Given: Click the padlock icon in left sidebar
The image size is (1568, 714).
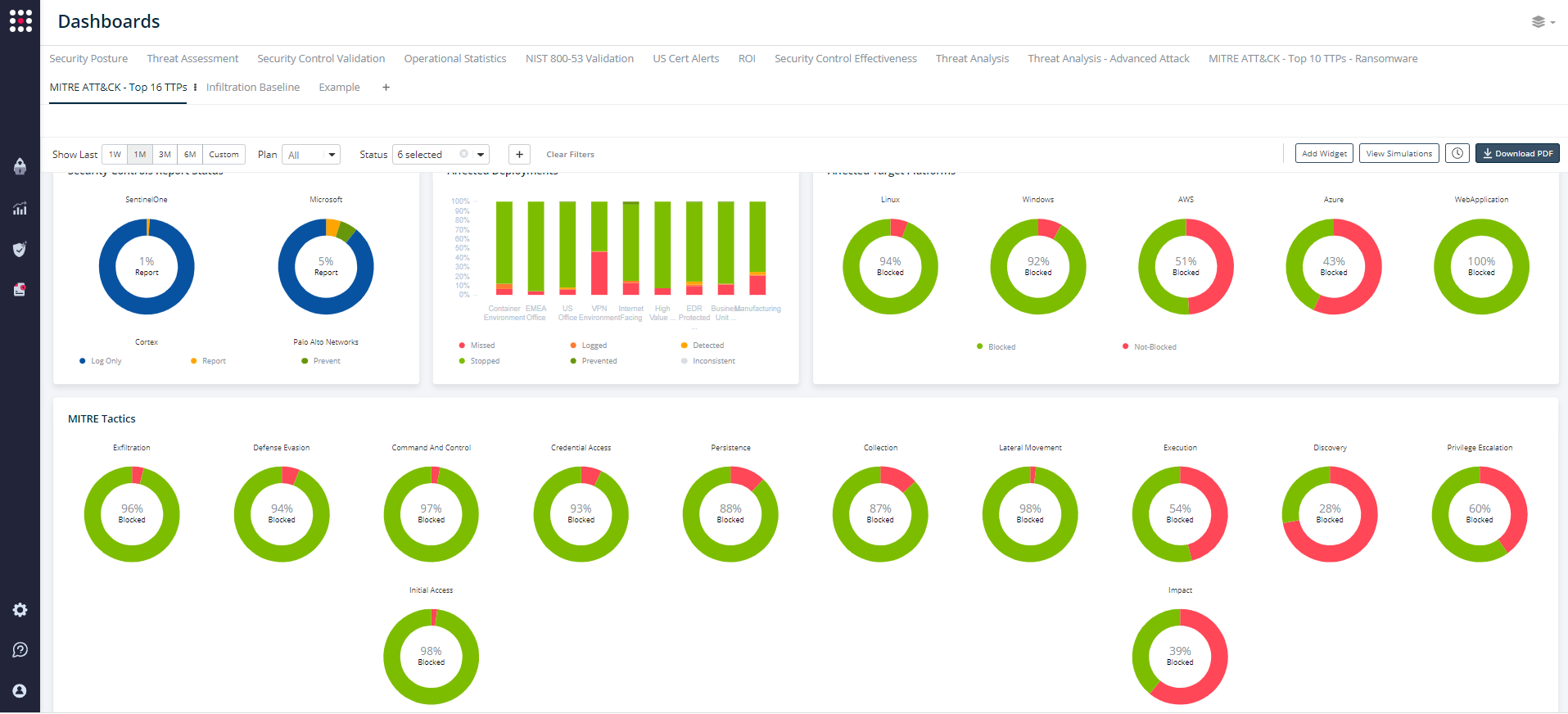Looking at the screenshot, I should [20, 166].
